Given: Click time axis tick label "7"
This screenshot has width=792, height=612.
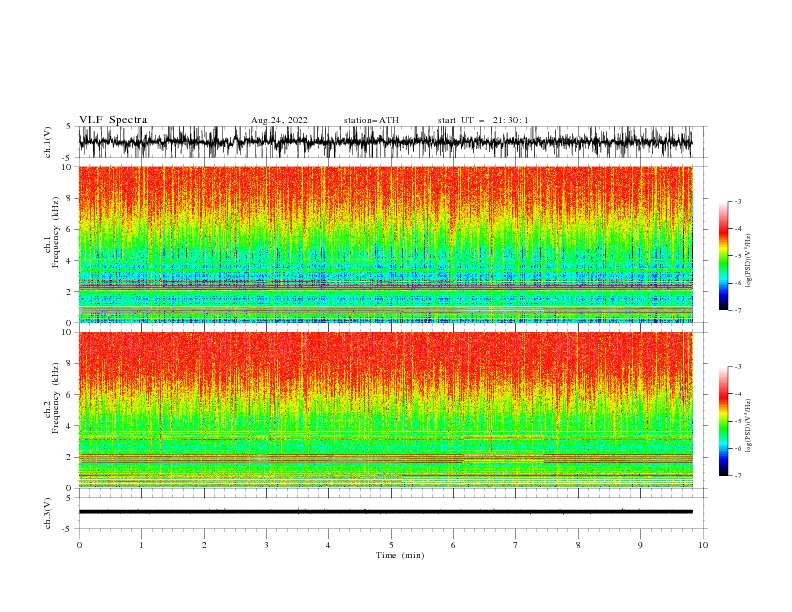Looking at the screenshot, I should coord(516,545).
